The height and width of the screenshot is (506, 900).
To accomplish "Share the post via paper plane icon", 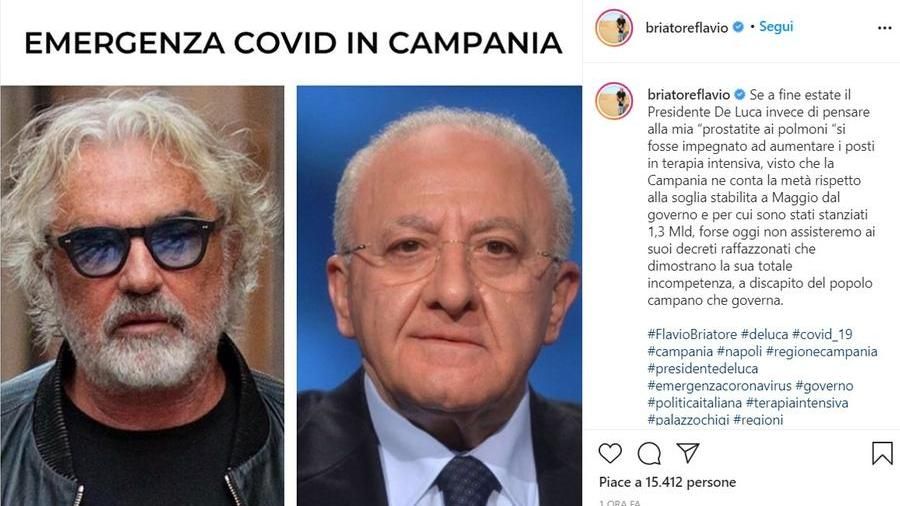I will (688, 453).
